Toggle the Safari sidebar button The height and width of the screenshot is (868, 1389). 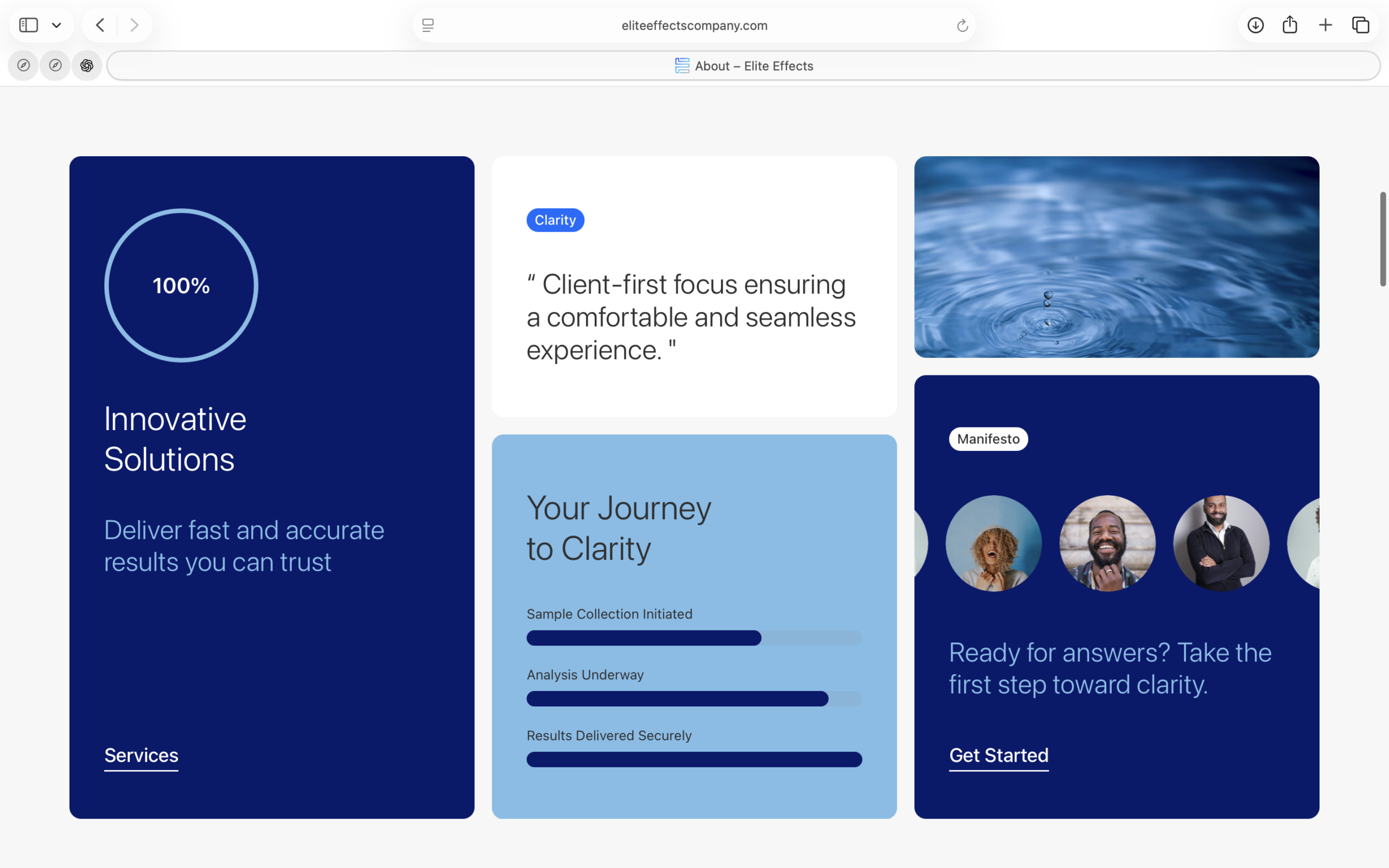[x=28, y=25]
